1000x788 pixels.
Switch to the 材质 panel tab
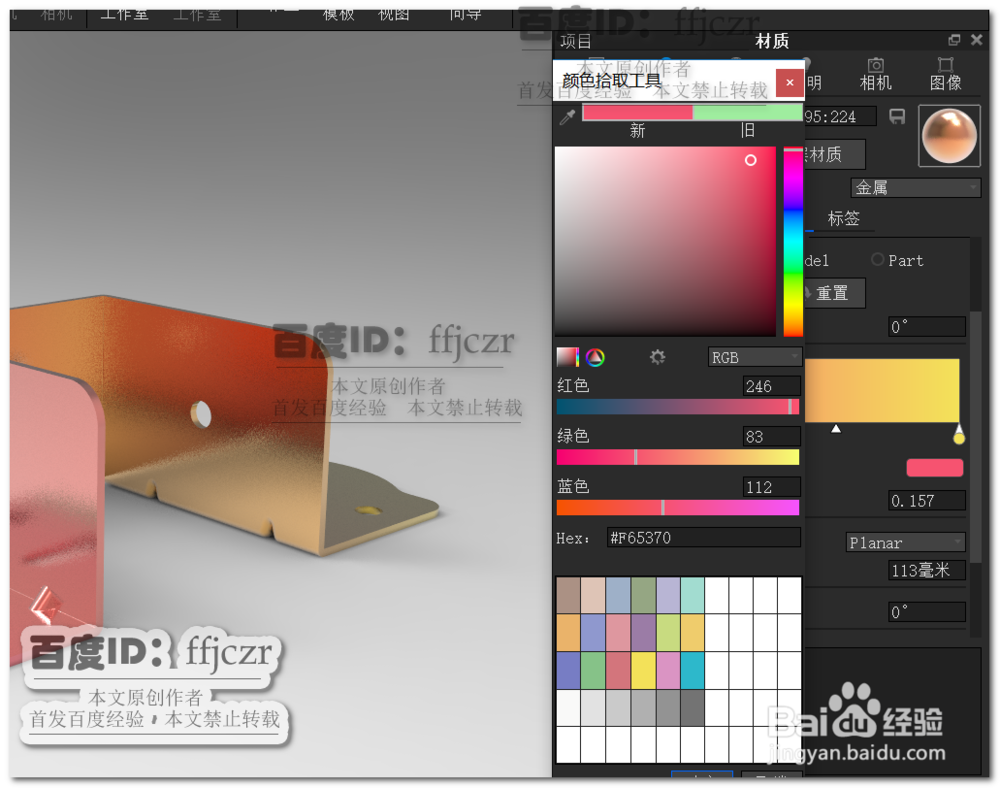(x=772, y=41)
